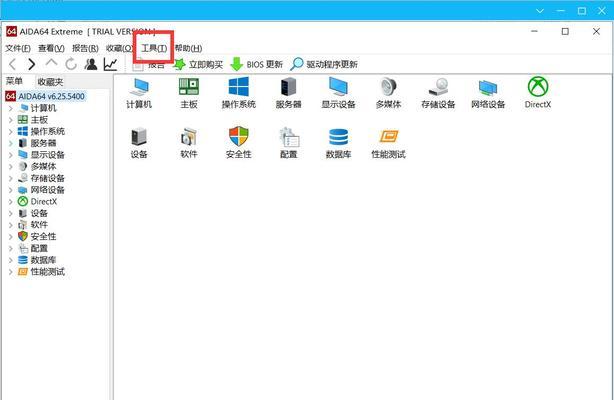Expand the 主板 tree node
614x400 pixels.
tap(11, 120)
